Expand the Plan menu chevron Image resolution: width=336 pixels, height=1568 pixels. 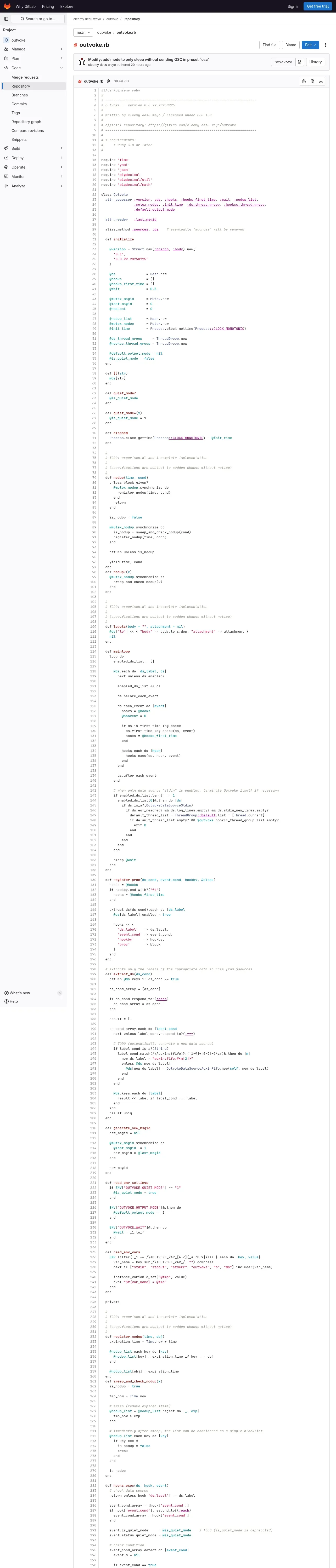(61, 59)
